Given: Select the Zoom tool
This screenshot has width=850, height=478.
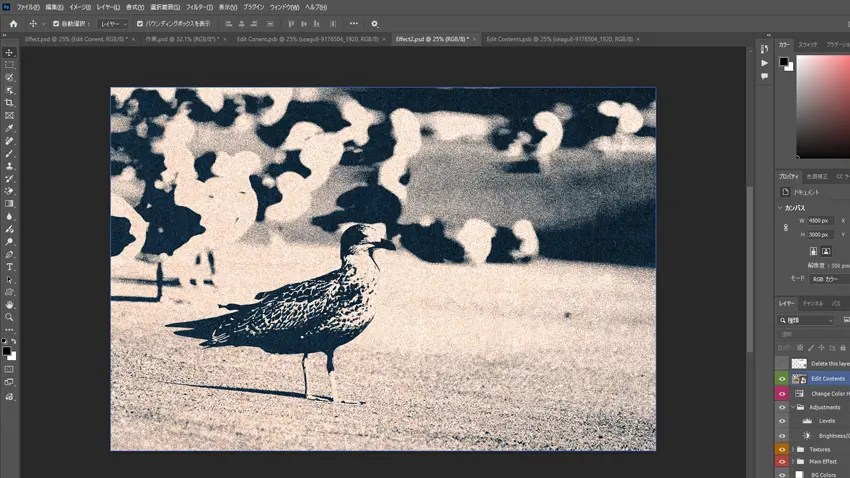Looking at the screenshot, I should (x=10, y=317).
